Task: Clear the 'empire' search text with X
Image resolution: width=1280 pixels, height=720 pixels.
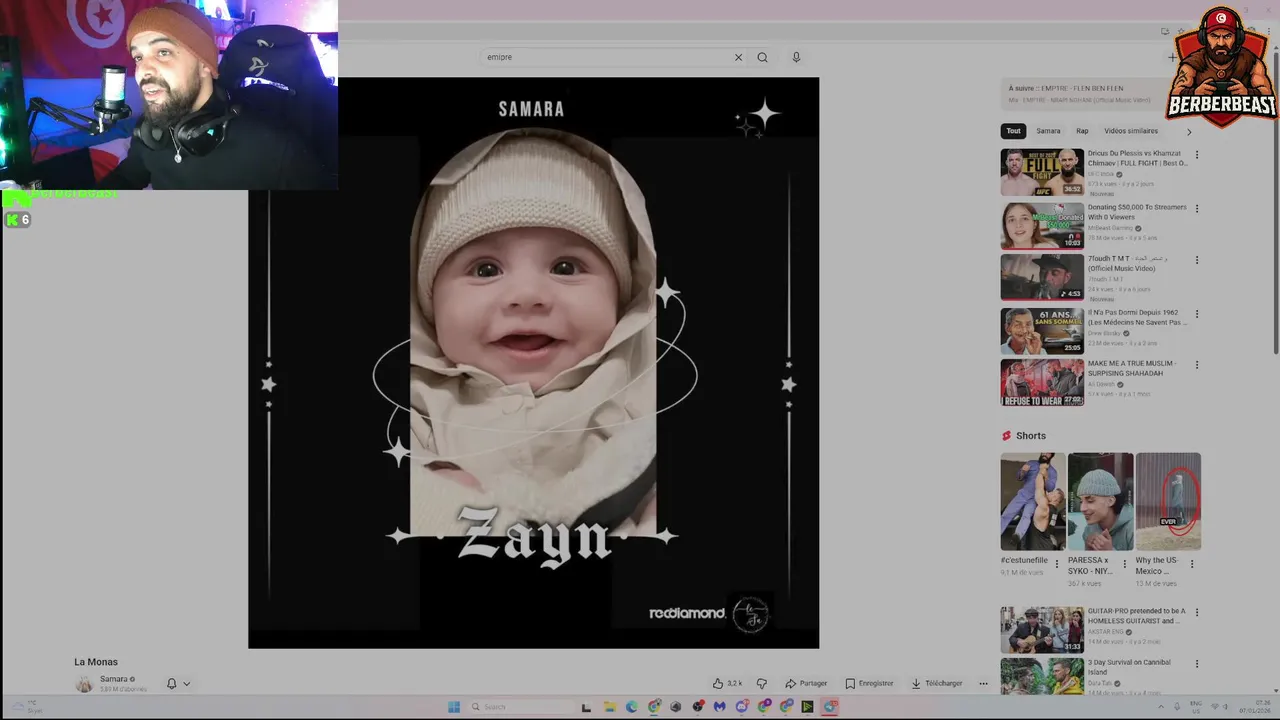Action: pos(738,57)
